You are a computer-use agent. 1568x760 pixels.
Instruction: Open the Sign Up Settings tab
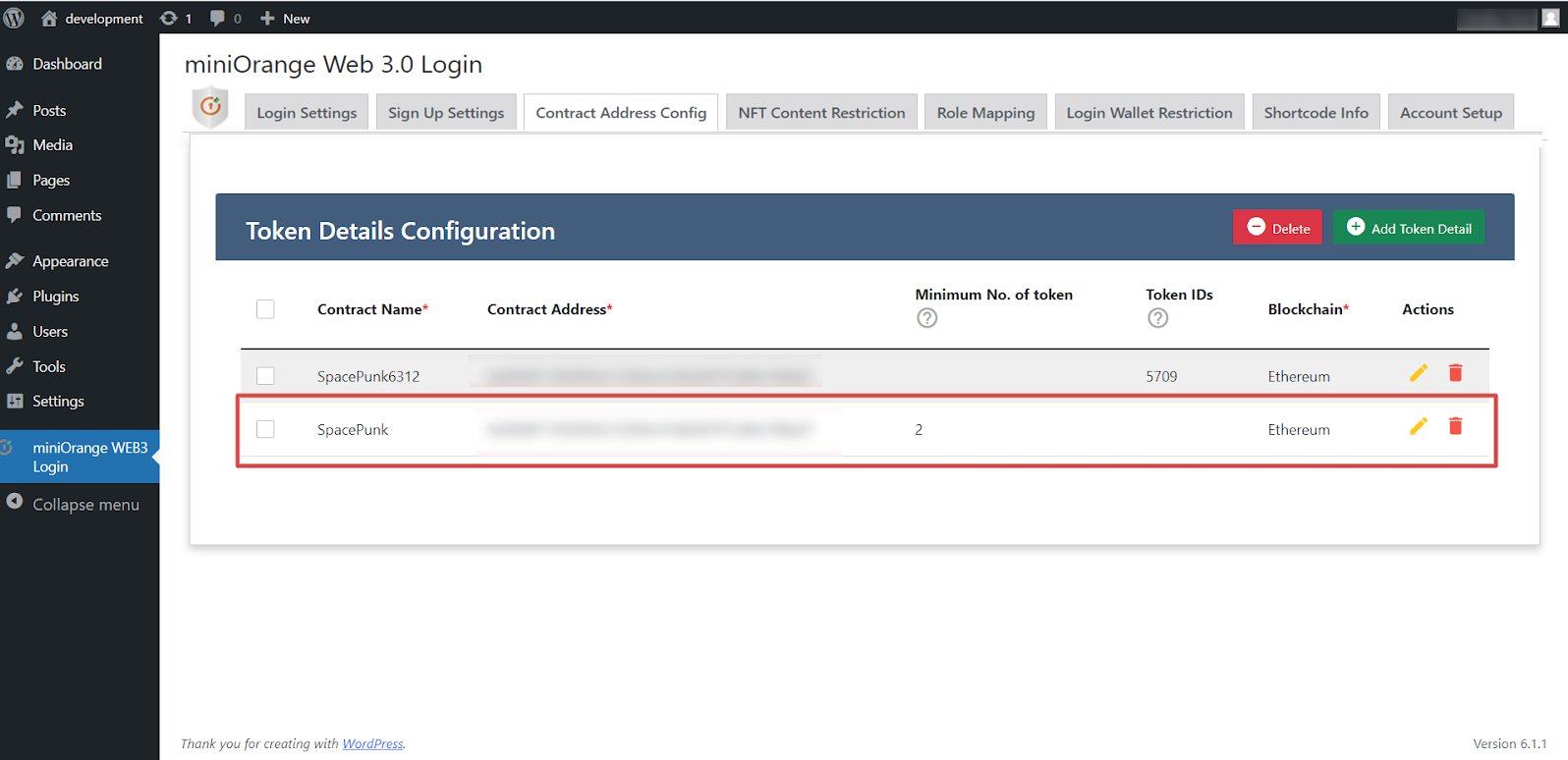pos(446,112)
